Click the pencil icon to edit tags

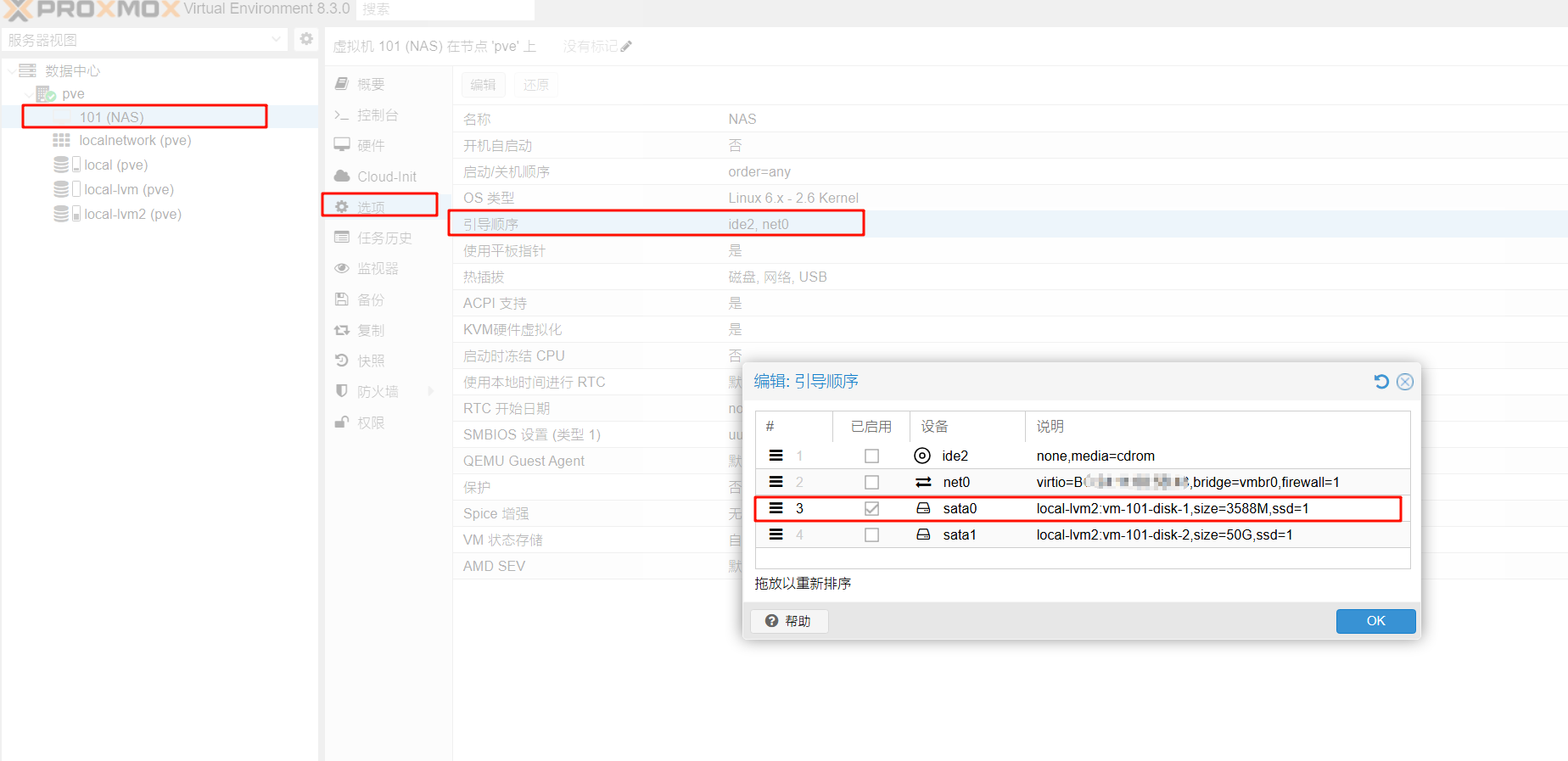coord(626,47)
